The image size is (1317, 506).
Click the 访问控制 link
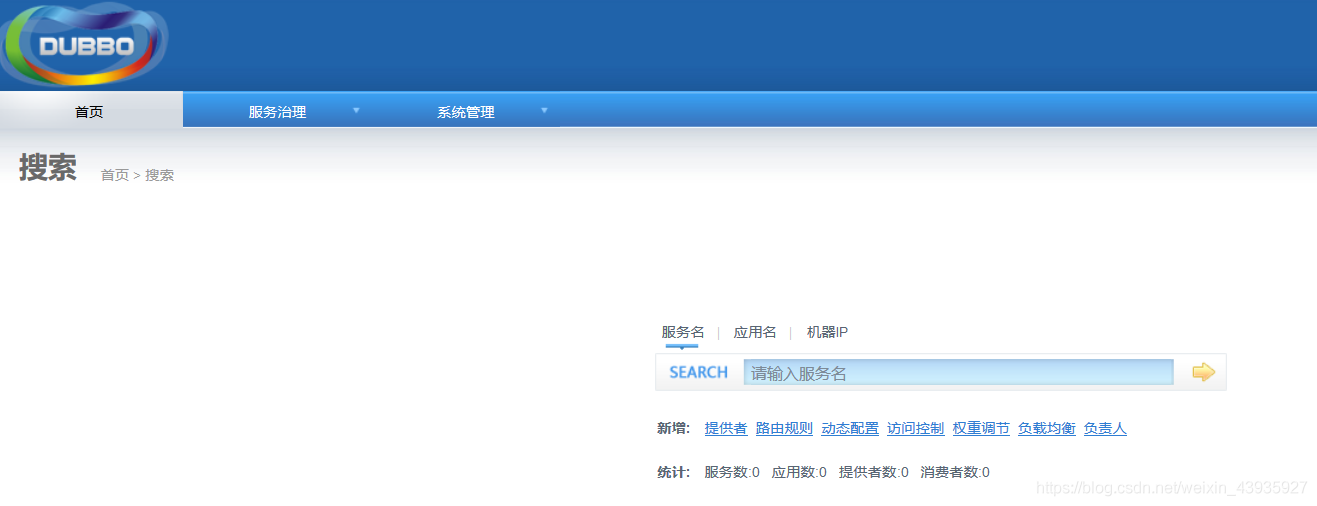915,428
